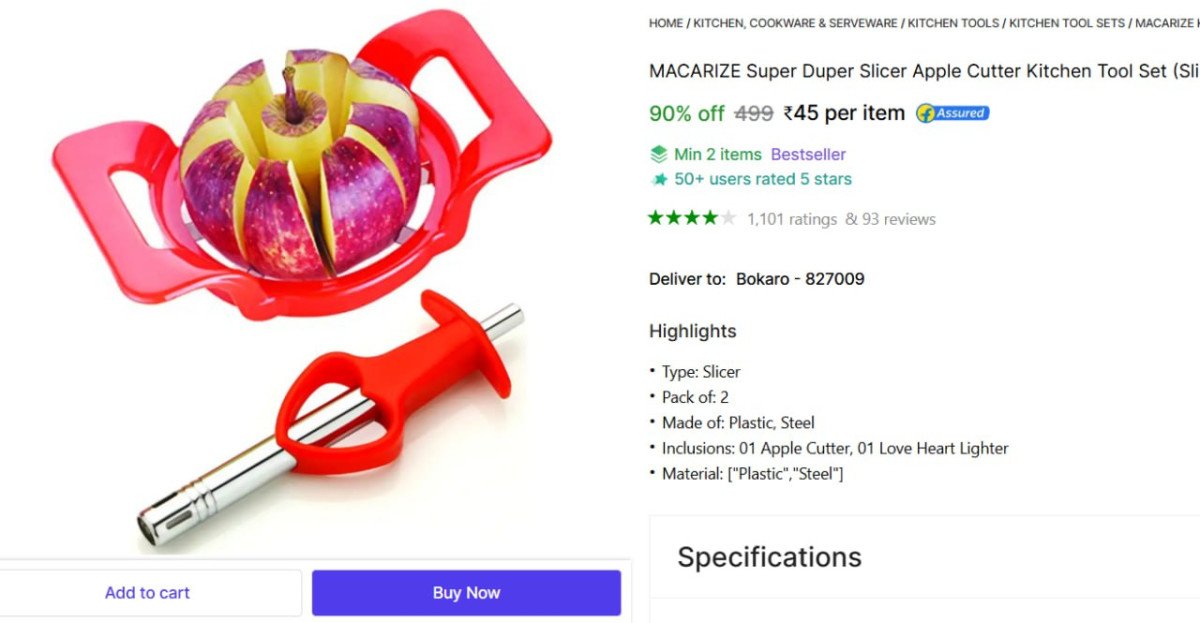
Task: View the 1,101 ratings link
Action: click(791, 219)
